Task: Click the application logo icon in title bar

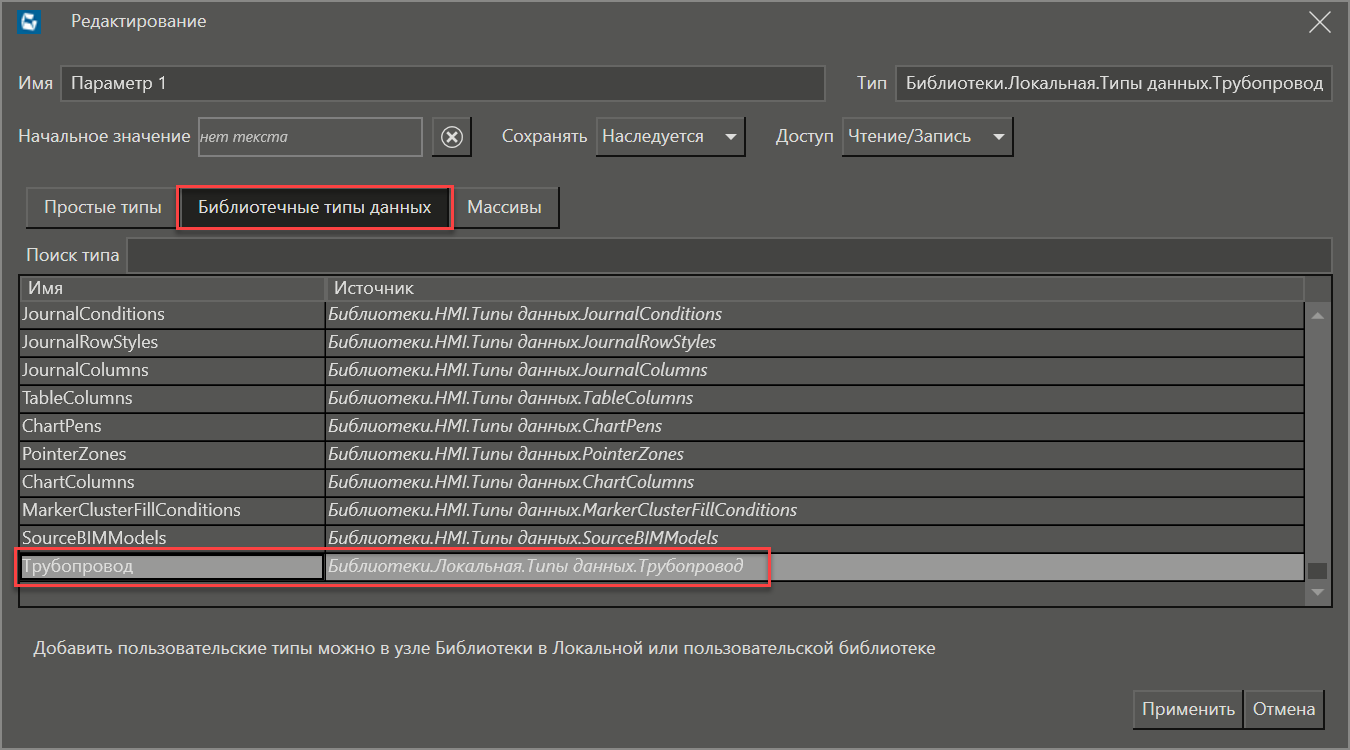Action: pyautogui.click(x=30, y=22)
